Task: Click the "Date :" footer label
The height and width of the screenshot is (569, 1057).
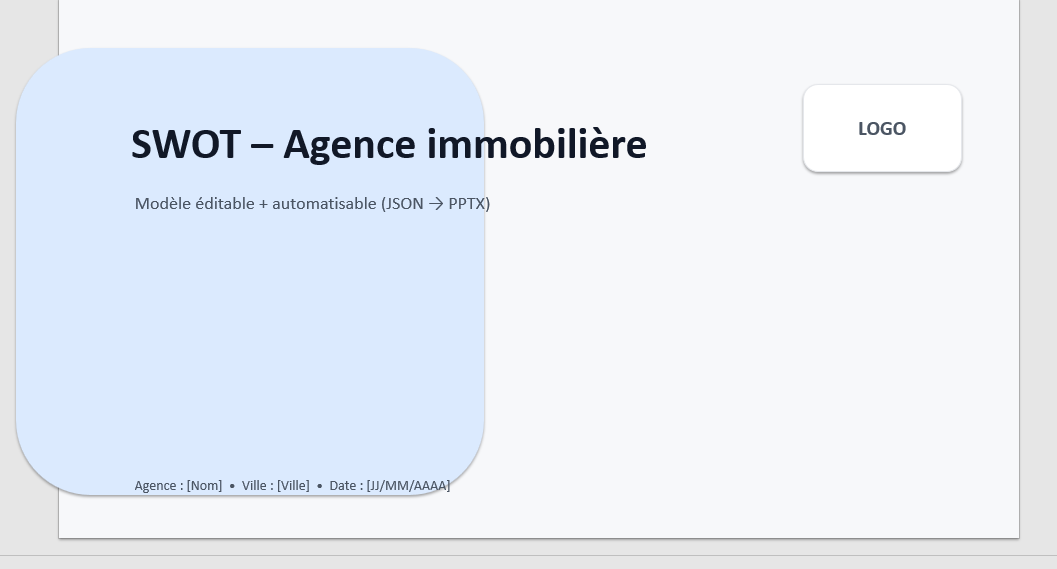Action: pyautogui.click(x=346, y=486)
